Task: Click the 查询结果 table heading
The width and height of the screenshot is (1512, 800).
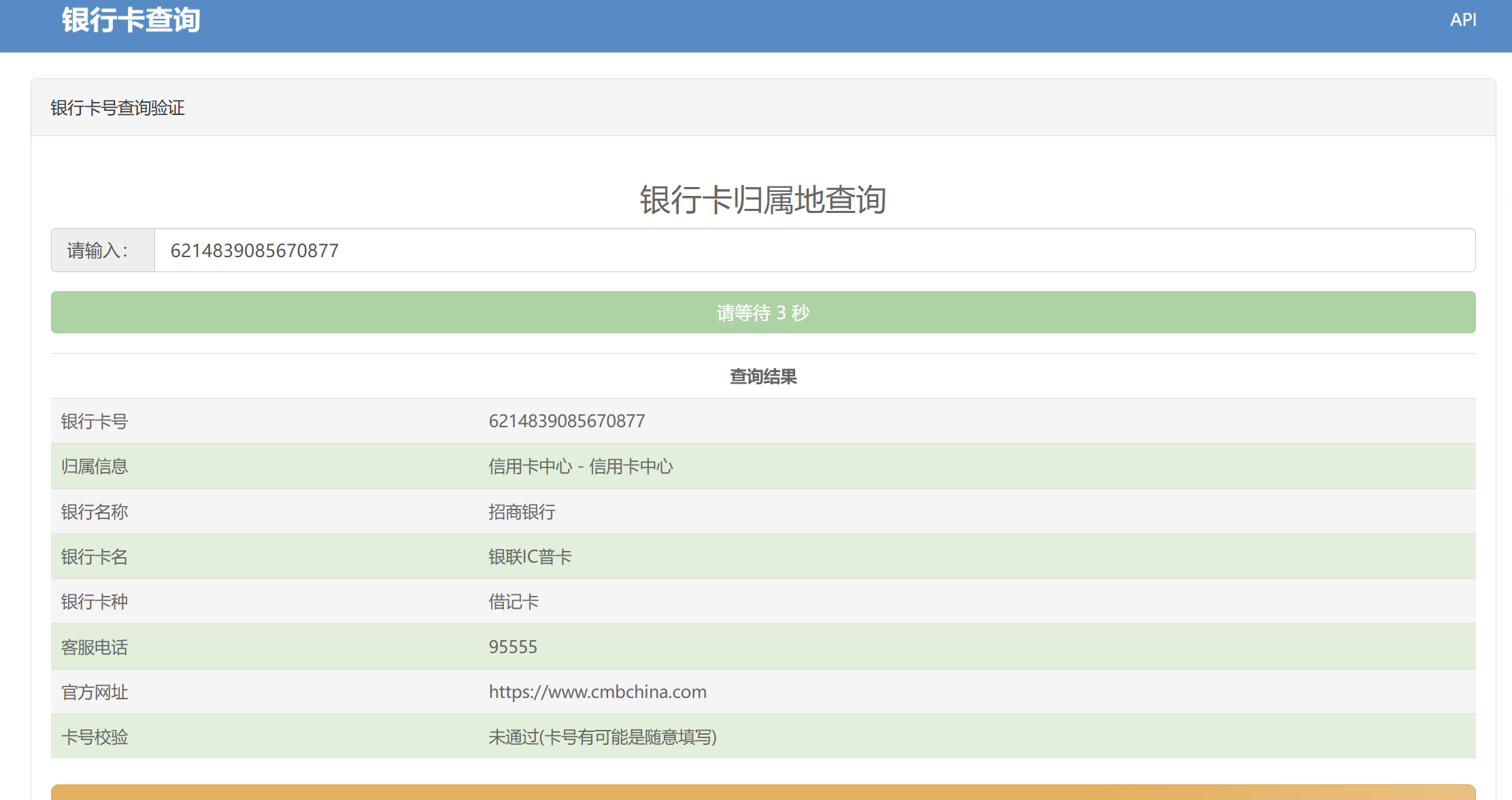Action: pos(763,377)
